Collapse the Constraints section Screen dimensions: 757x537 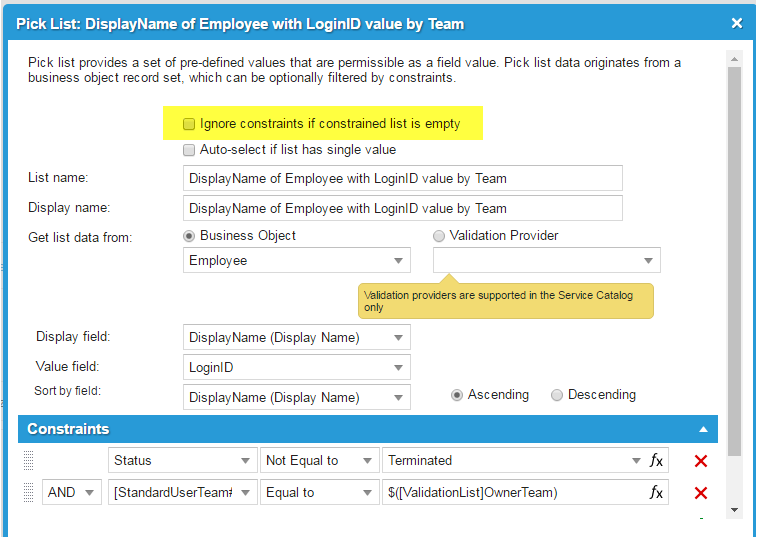coord(703,429)
